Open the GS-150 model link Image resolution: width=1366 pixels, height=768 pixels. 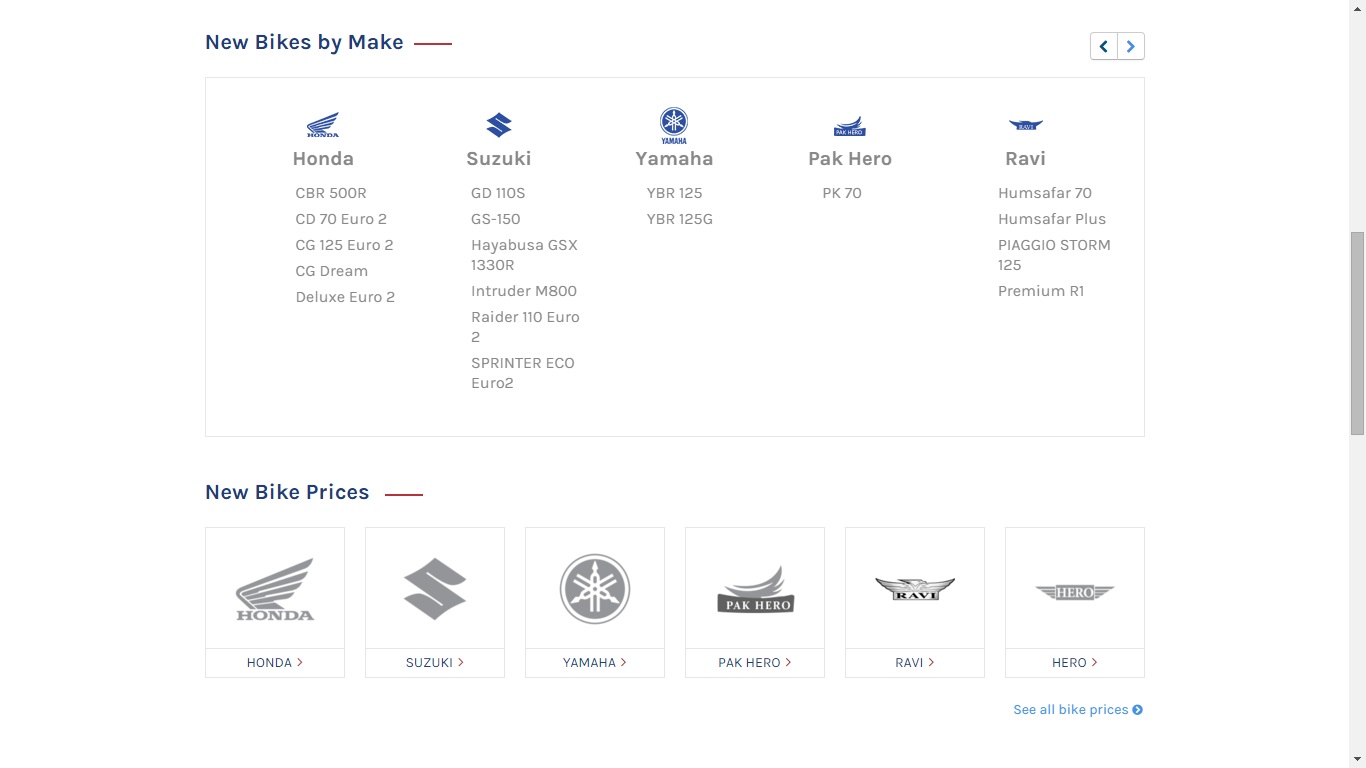[496, 219]
